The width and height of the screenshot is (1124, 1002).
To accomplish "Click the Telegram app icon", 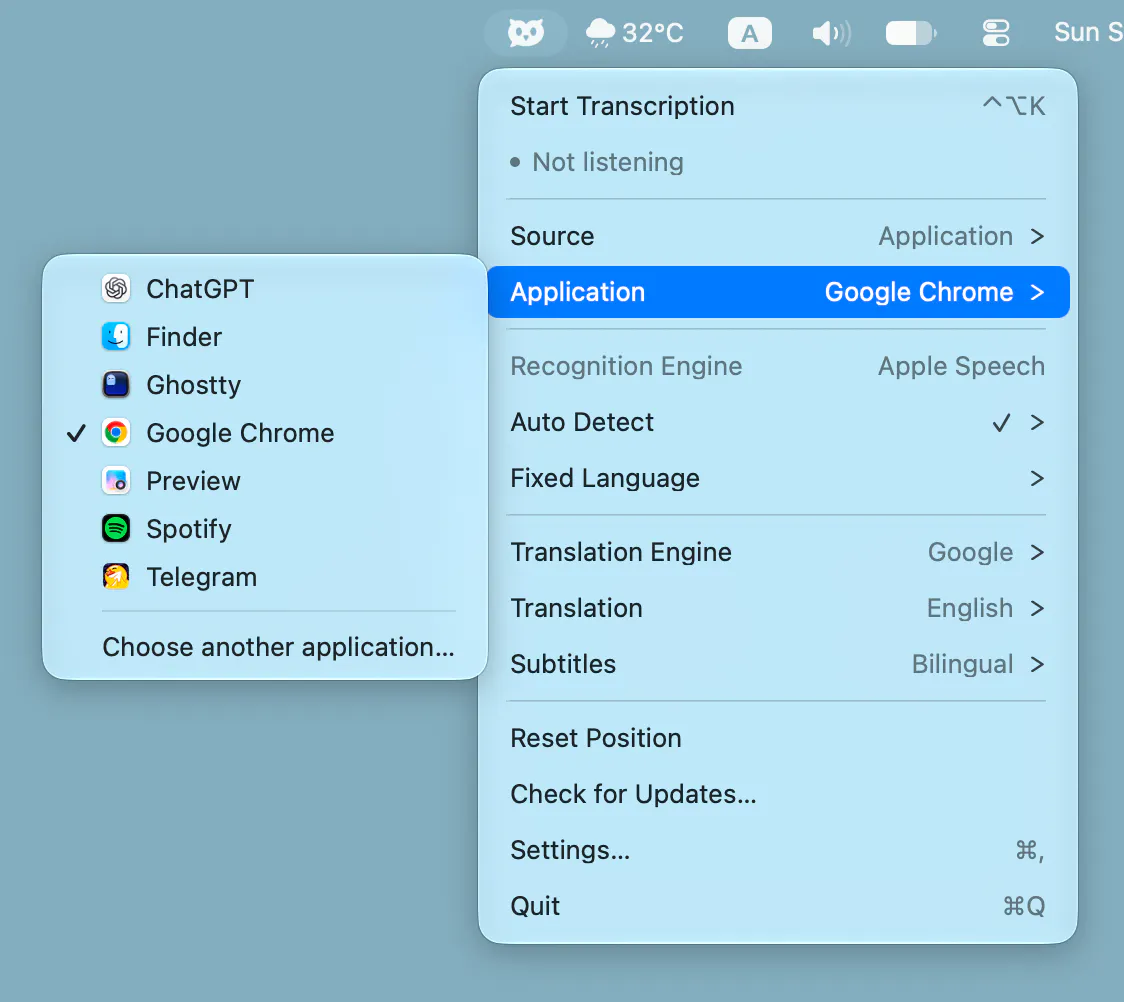I will point(116,577).
